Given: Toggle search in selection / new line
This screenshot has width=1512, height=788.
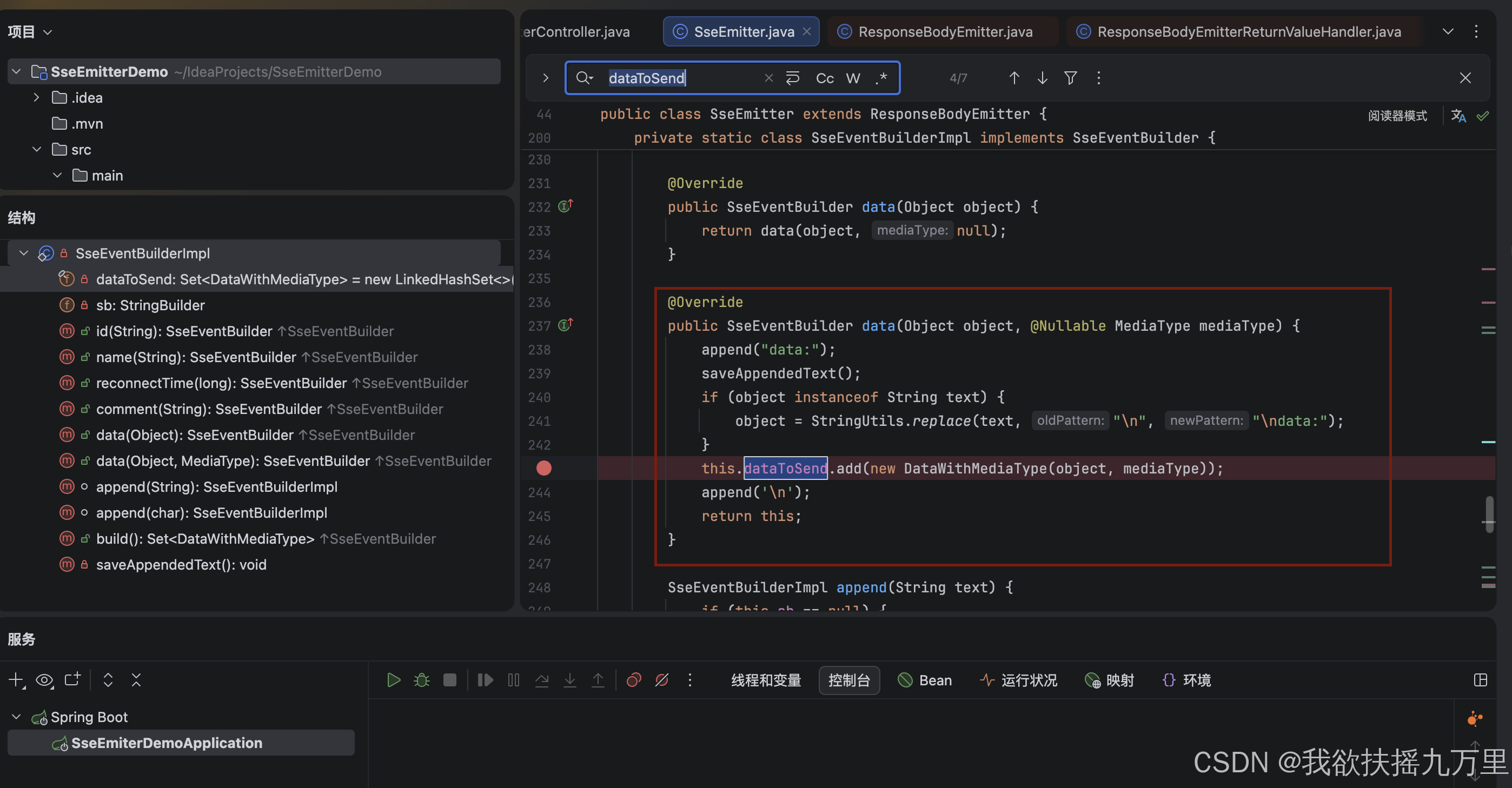Looking at the screenshot, I should point(792,78).
